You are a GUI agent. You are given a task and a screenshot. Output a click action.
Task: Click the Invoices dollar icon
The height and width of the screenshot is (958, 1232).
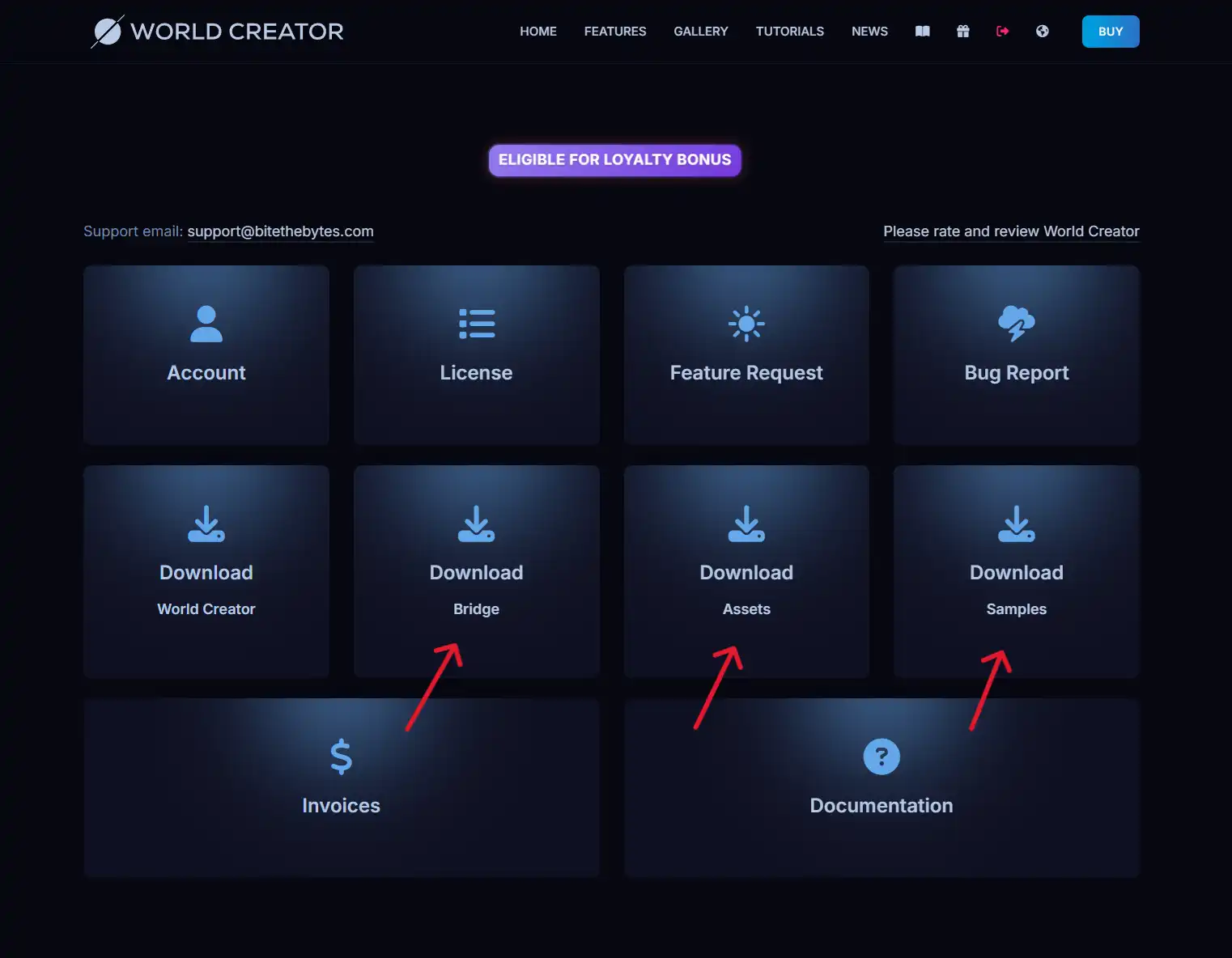click(x=341, y=757)
